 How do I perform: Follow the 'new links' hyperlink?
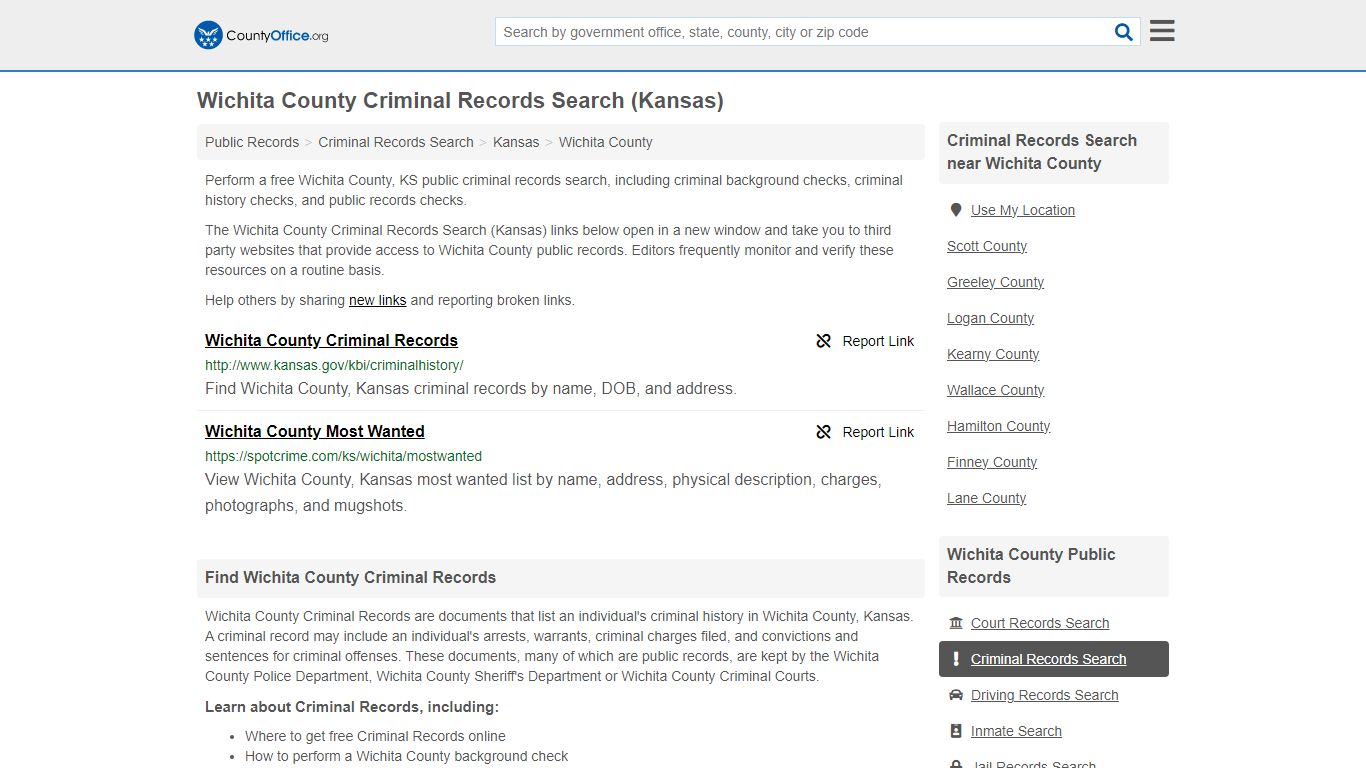[x=378, y=300]
